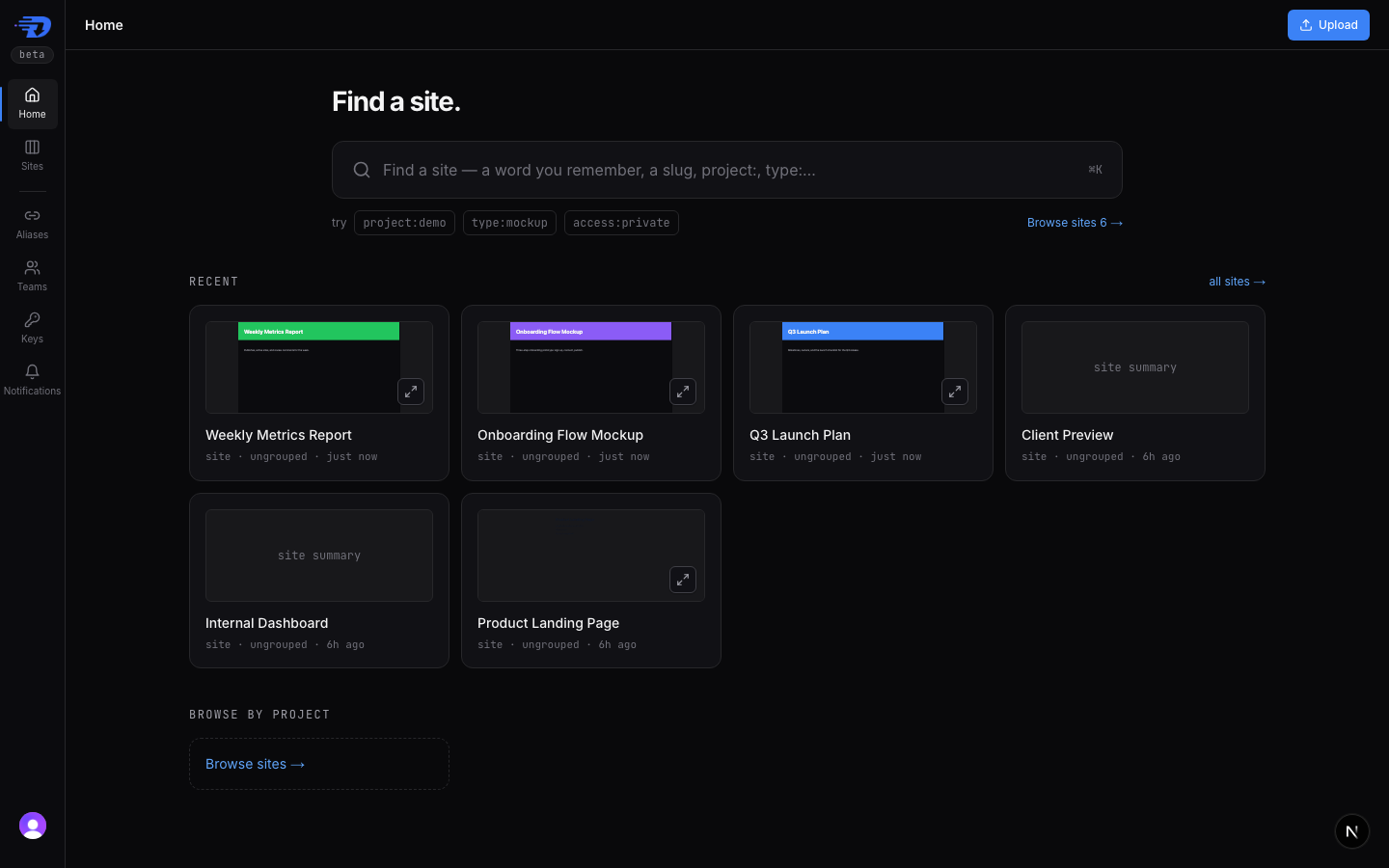This screenshot has height=868, width=1389.
Task: Open the Internal Dashboard site summary thumbnail
Action: 319,556
